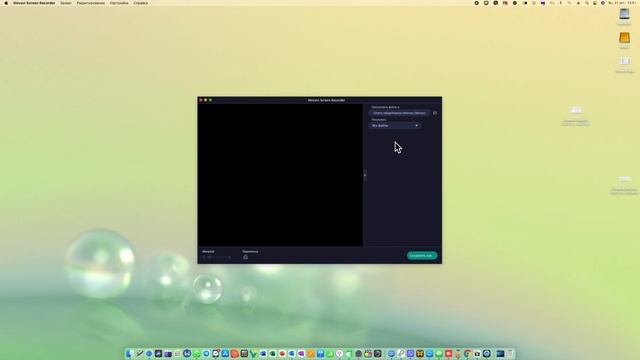Image resolution: width=640 pixels, height=360 pixels.
Task: Launch Microsoft Word from the Dock
Action: click(x=262, y=353)
